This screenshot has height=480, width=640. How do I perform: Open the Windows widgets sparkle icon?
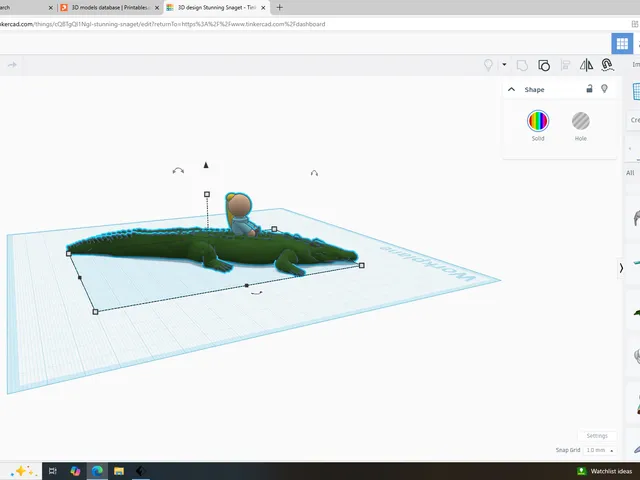22,471
